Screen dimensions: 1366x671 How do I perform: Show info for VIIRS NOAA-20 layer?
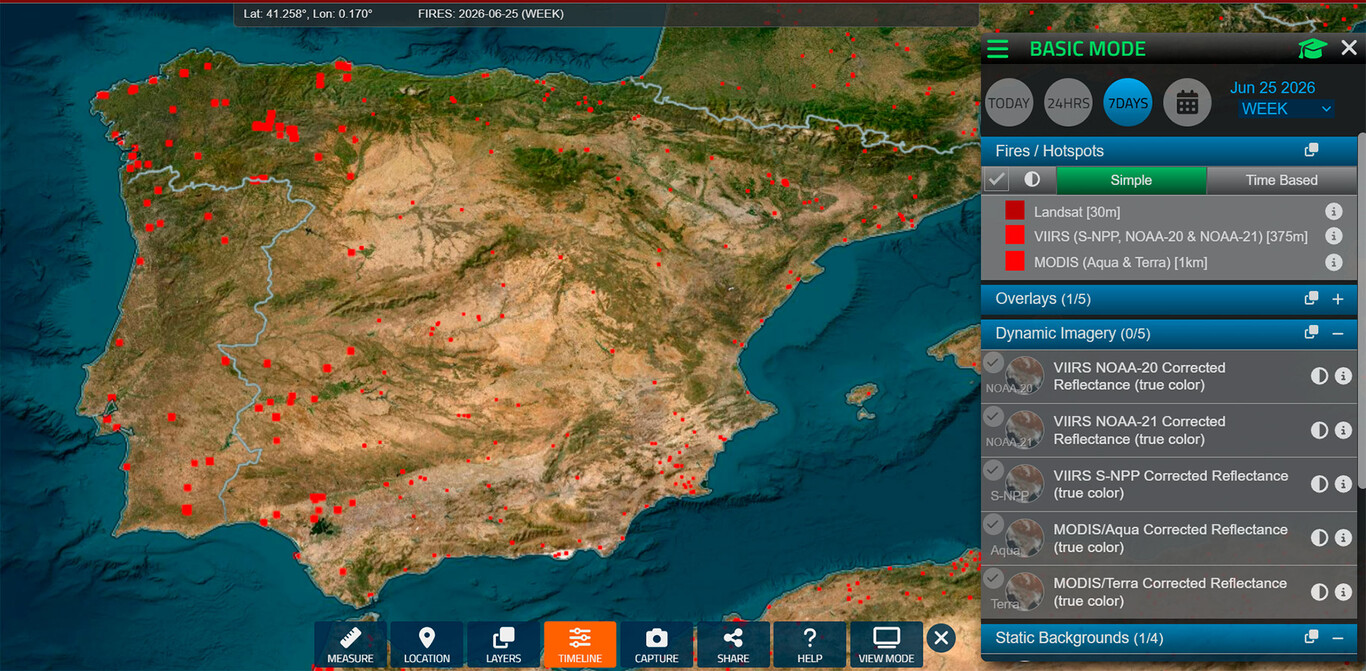click(1343, 376)
